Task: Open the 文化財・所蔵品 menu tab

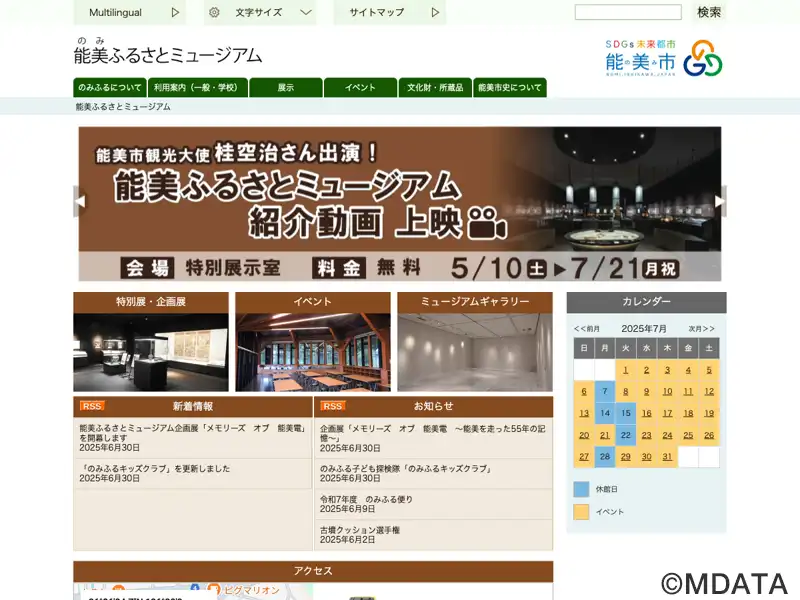Action: tap(435, 87)
